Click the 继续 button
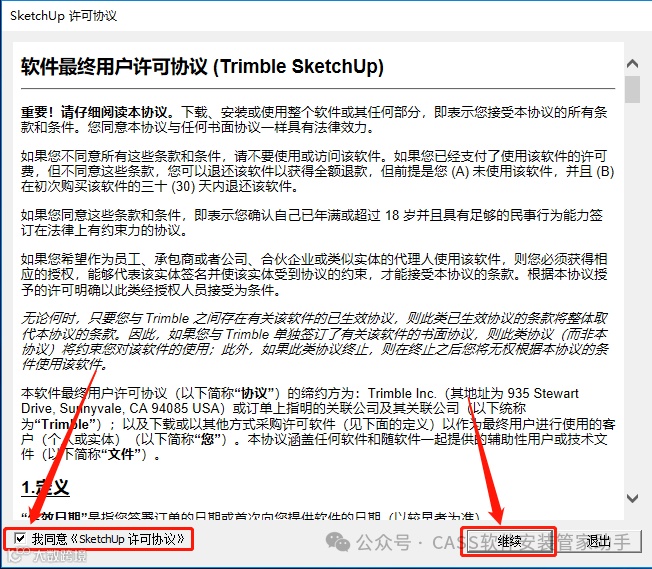The height and width of the screenshot is (569, 652). click(510, 541)
